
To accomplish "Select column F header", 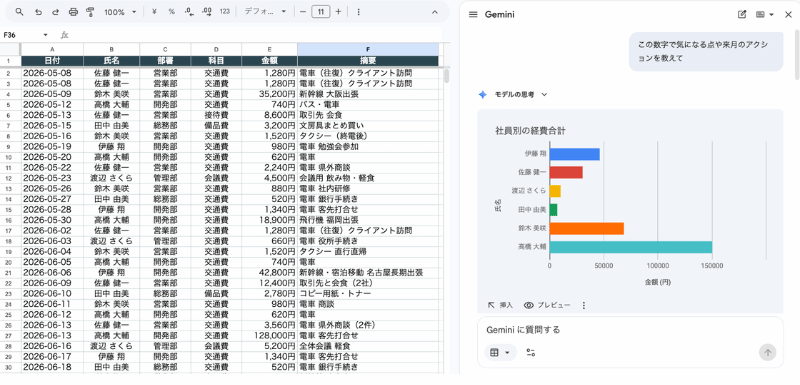I will 368,49.
